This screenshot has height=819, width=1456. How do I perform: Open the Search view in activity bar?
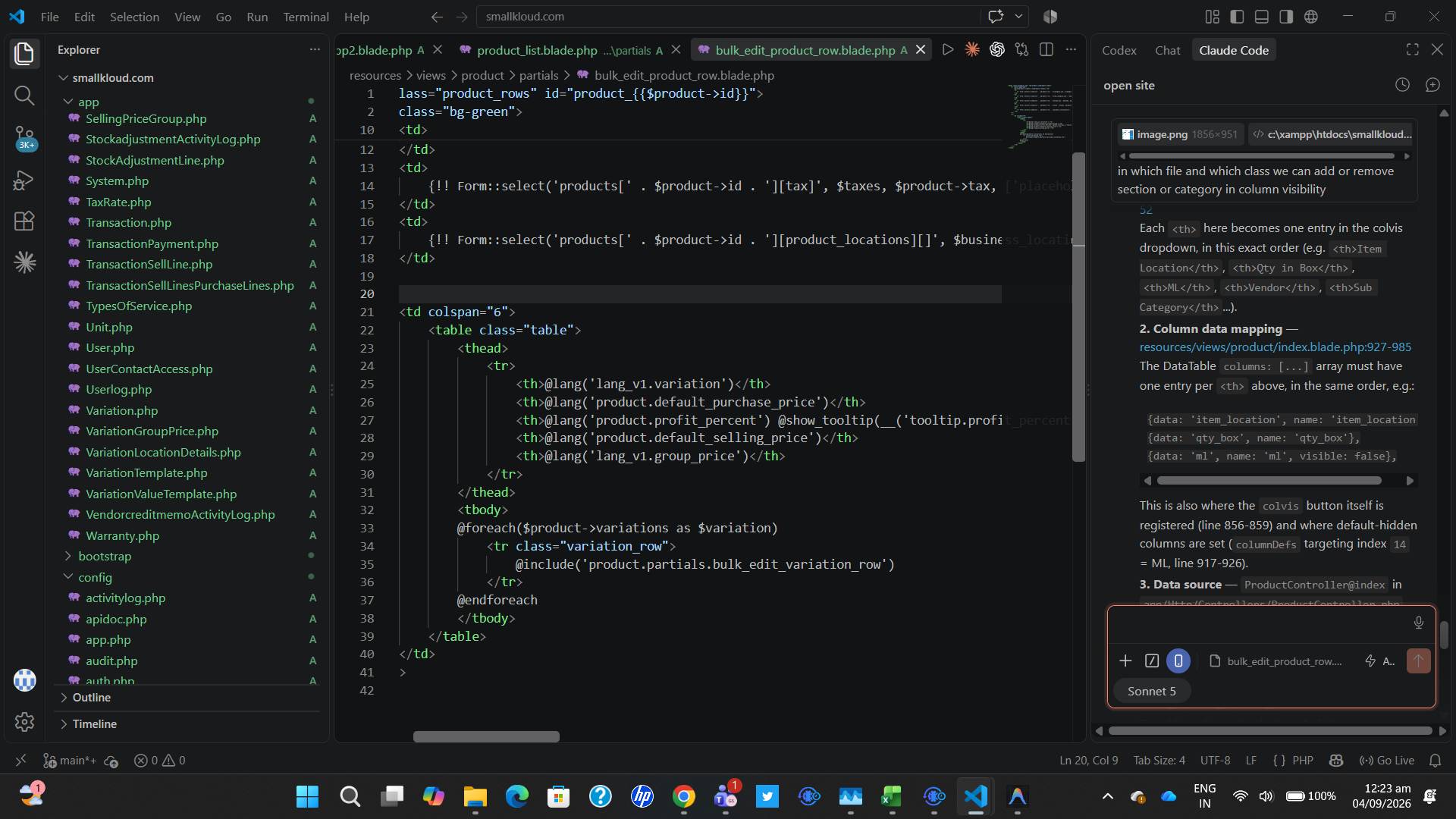point(24,96)
